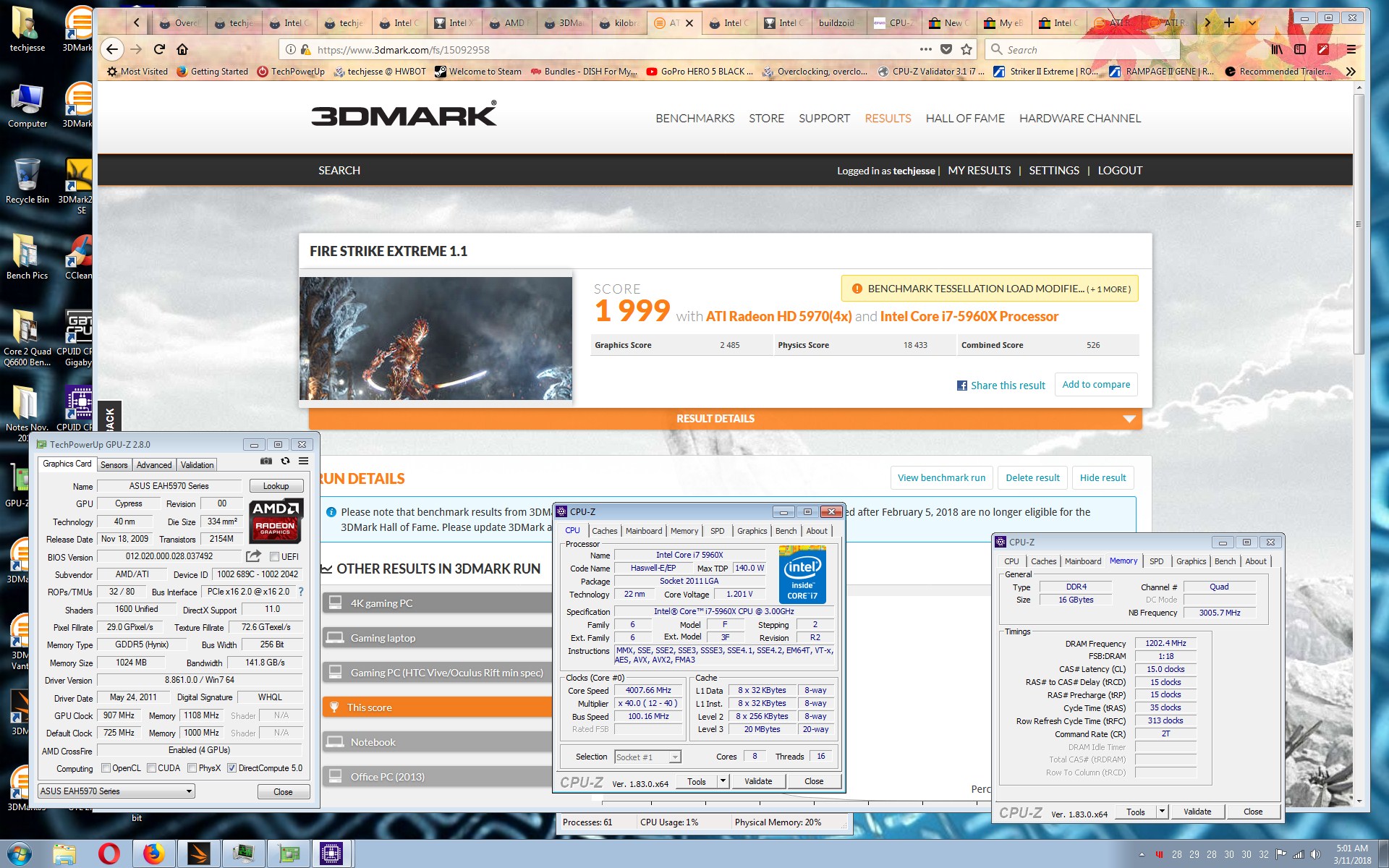
Task: Click the bus interface question mark in GPU-Z
Action: pyautogui.click(x=301, y=592)
